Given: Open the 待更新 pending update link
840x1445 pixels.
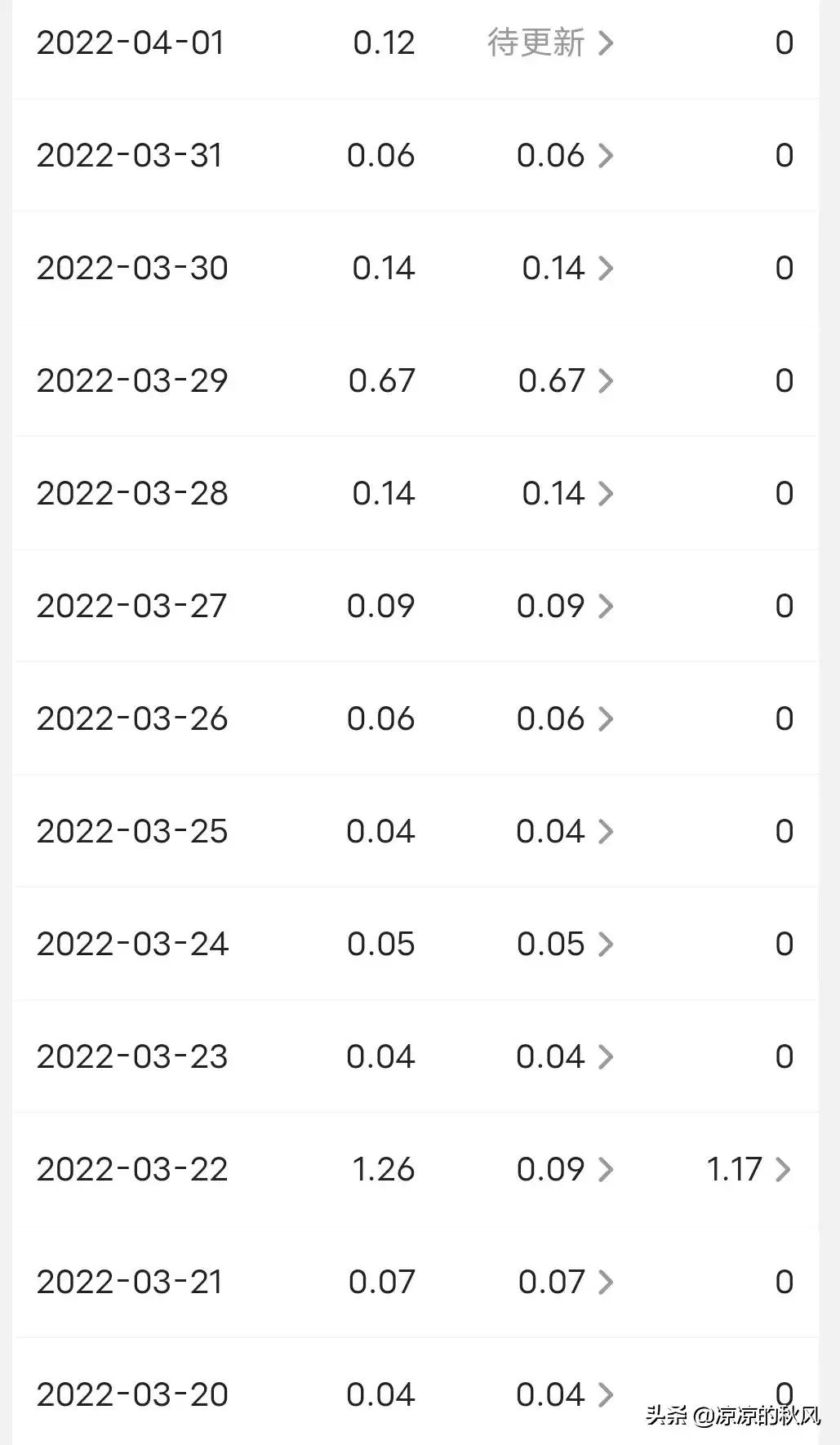Looking at the screenshot, I should 536,43.
